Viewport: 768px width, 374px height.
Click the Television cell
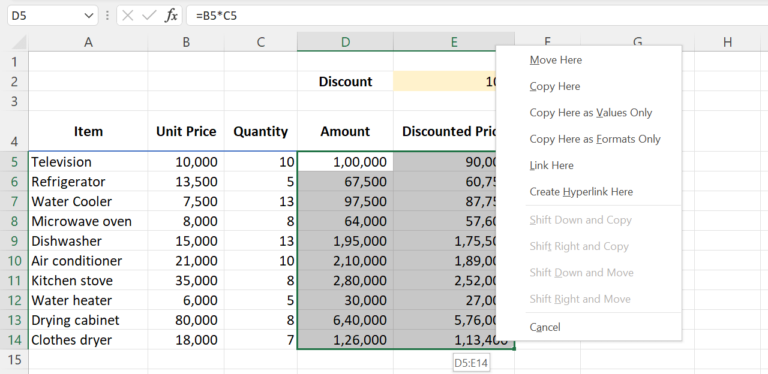point(88,162)
